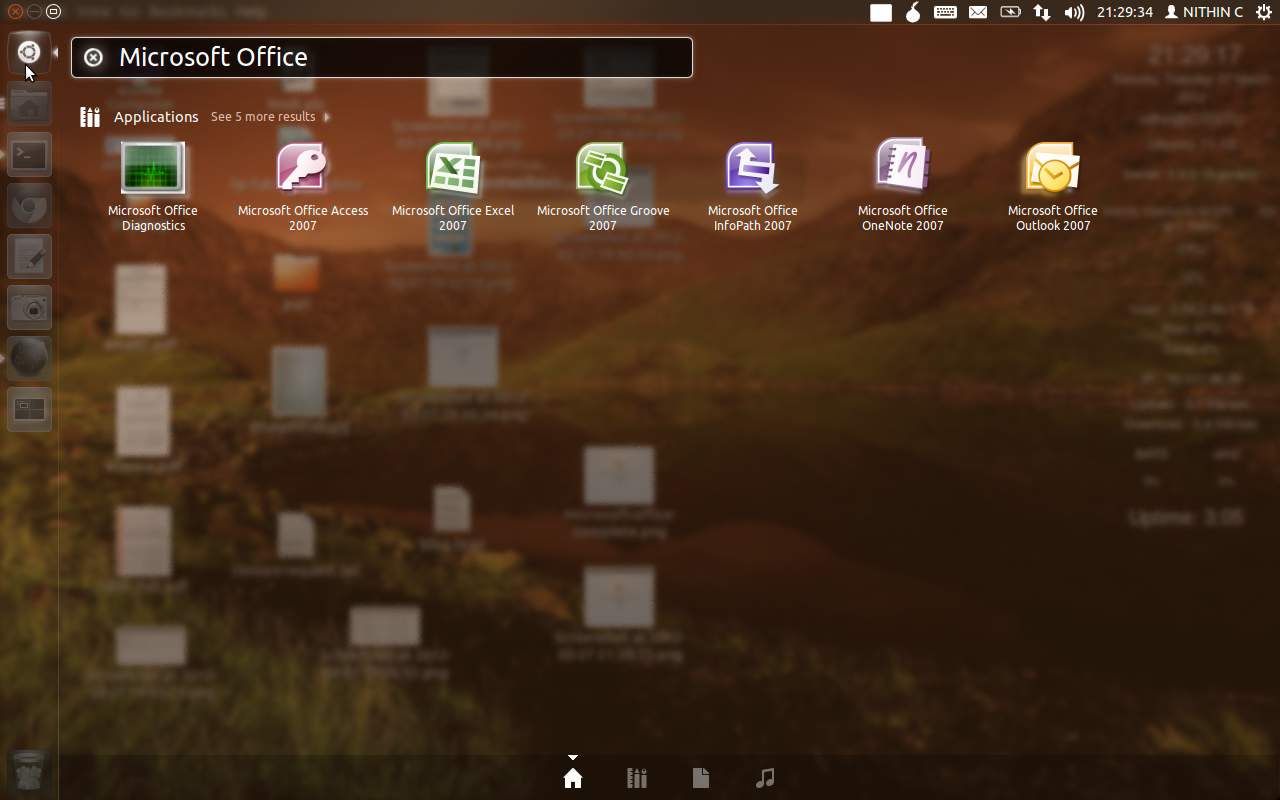
Task: Switch to the Applications lens tab
Action: 637,778
